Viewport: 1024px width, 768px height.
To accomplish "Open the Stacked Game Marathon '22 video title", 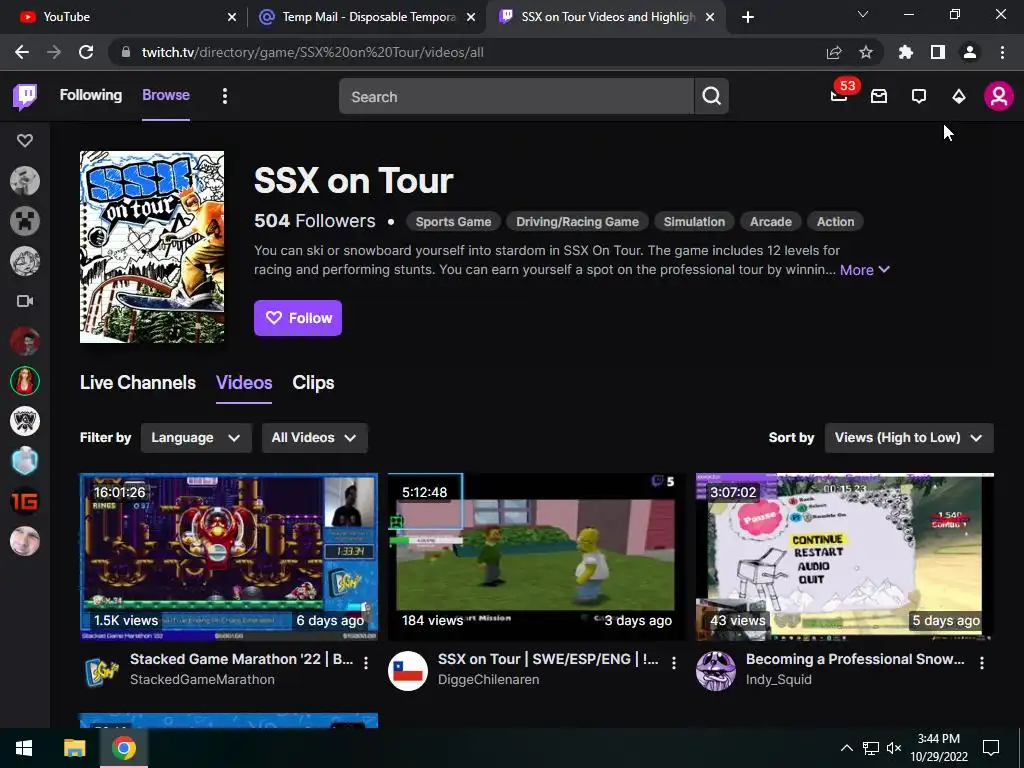I will tap(242, 659).
